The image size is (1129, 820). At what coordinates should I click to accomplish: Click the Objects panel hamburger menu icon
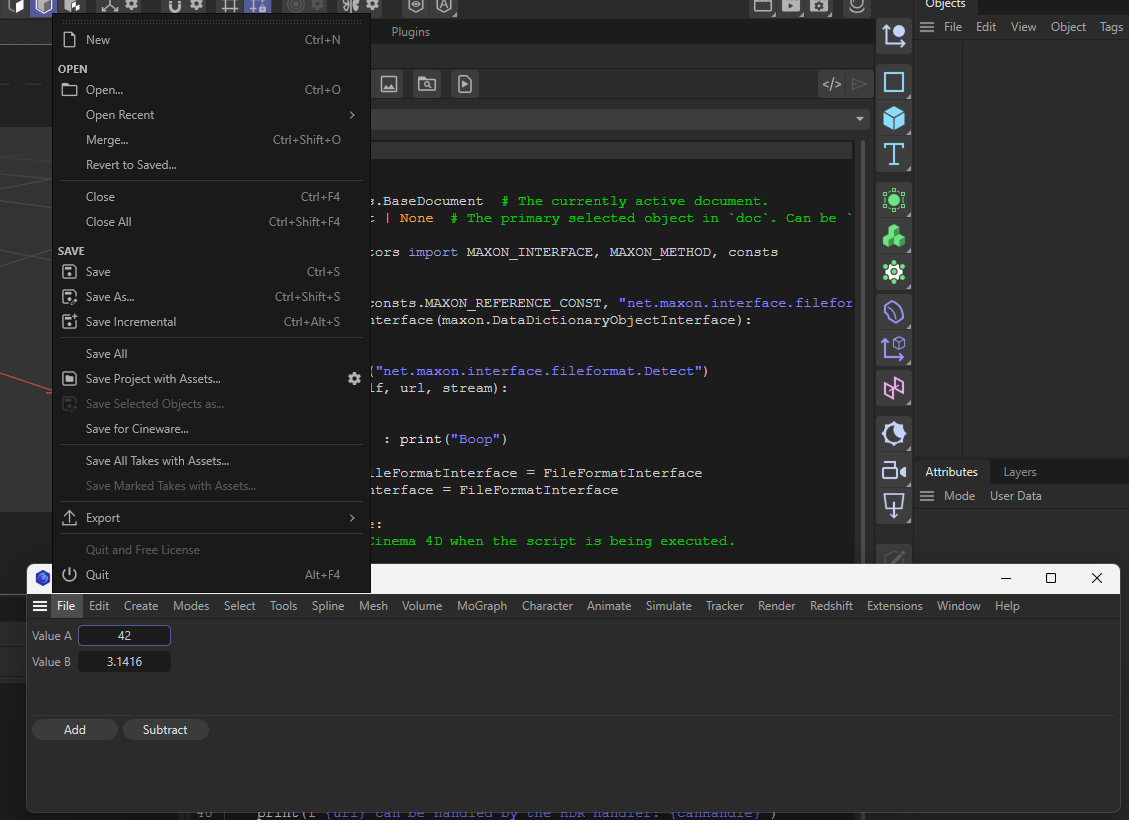click(927, 27)
